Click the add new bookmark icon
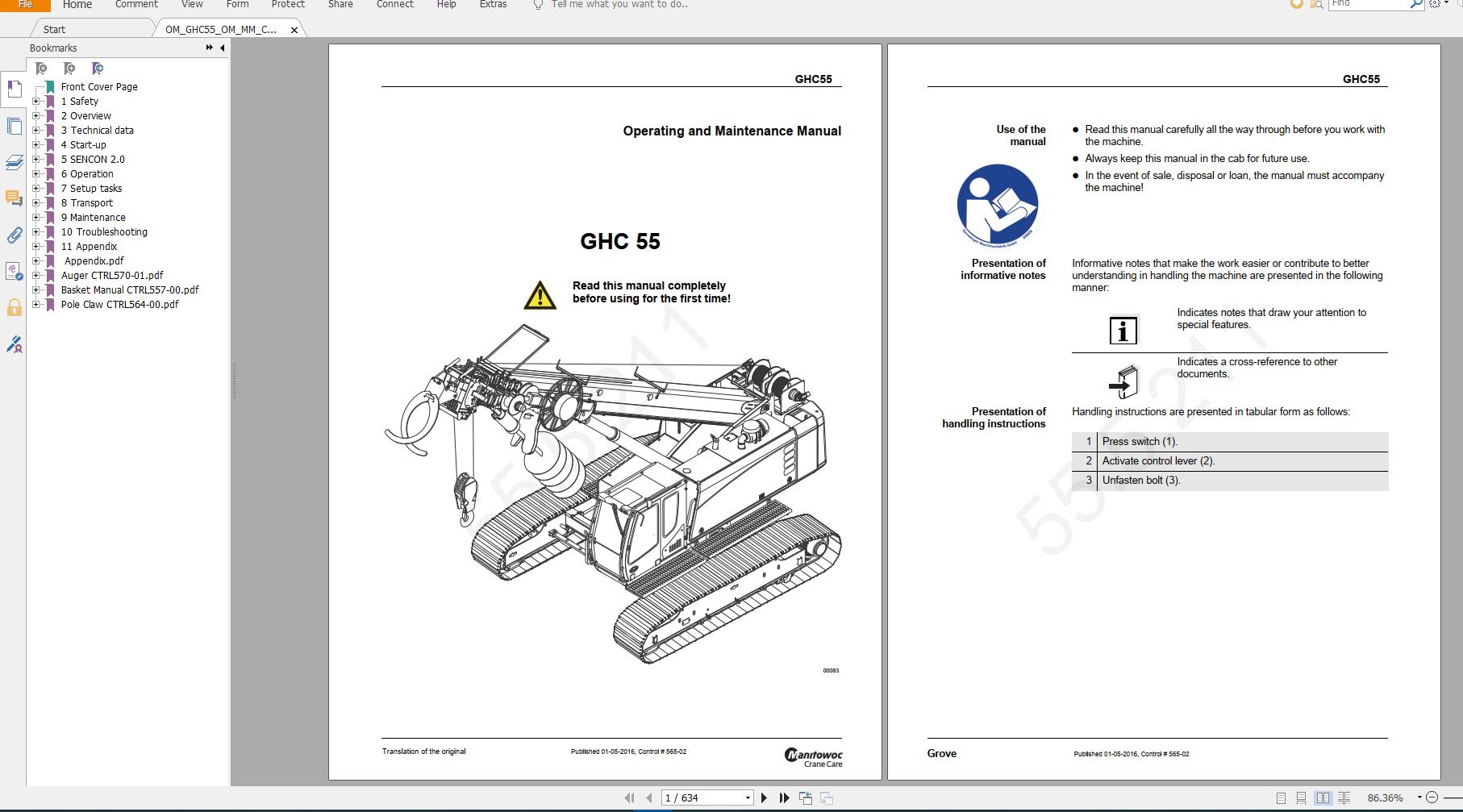The image size is (1463, 812). [x=69, y=69]
